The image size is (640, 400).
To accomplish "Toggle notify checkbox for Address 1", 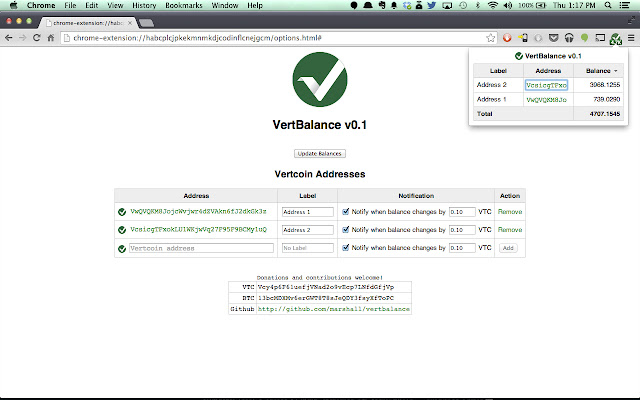I will coord(346,211).
